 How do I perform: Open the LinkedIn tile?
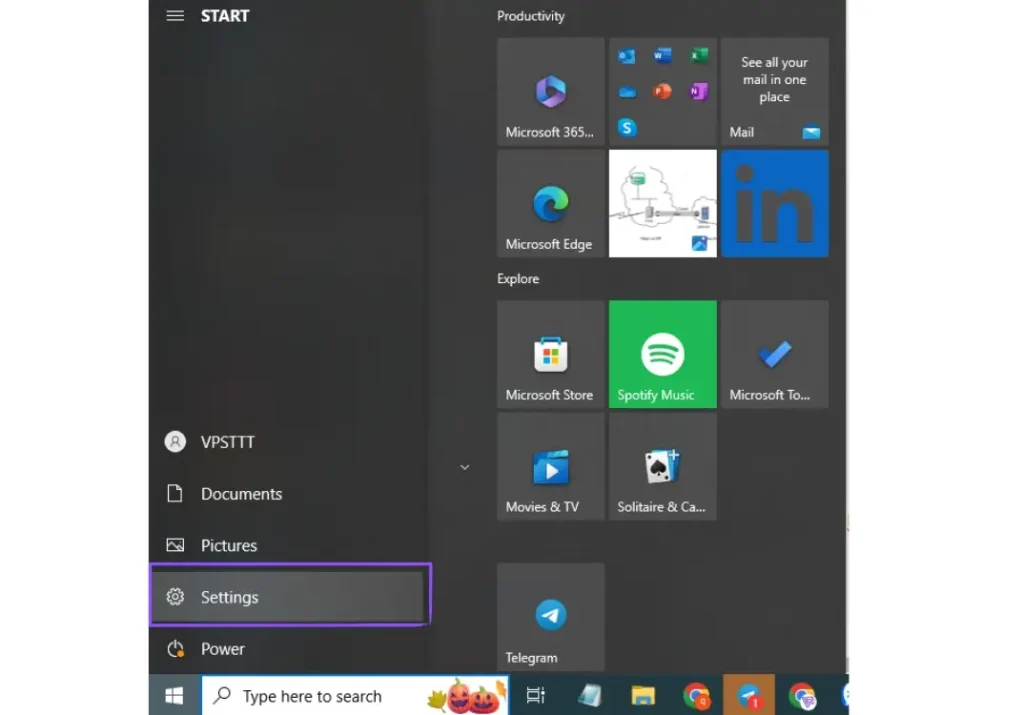[x=775, y=203]
